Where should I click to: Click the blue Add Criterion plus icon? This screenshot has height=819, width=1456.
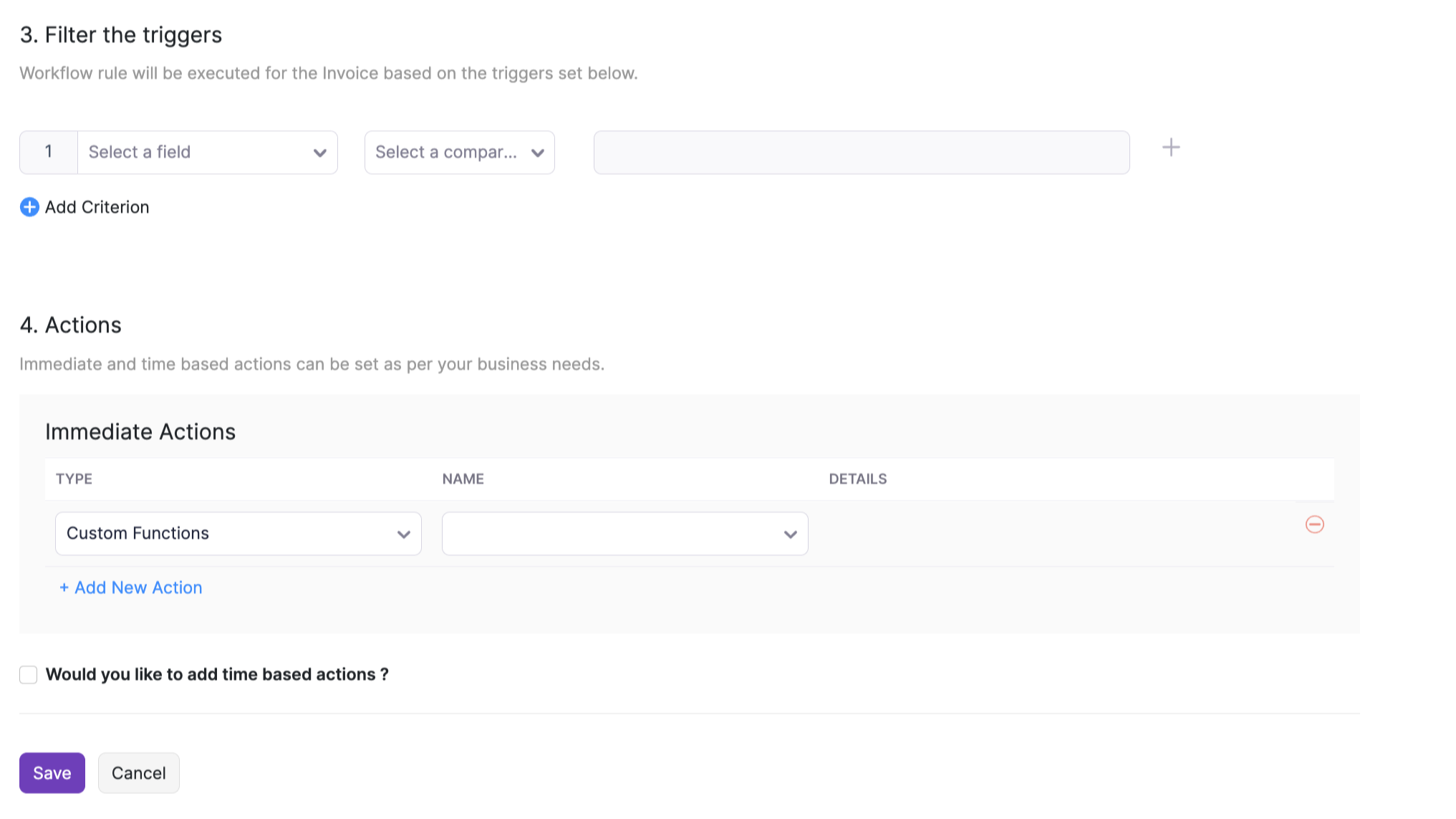tap(29, 207)
